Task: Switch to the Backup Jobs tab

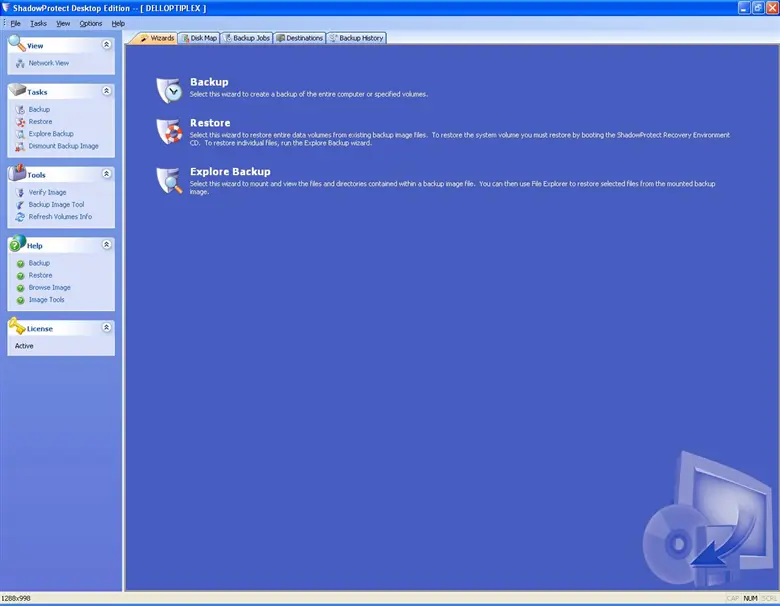Action: pos(247,38)
